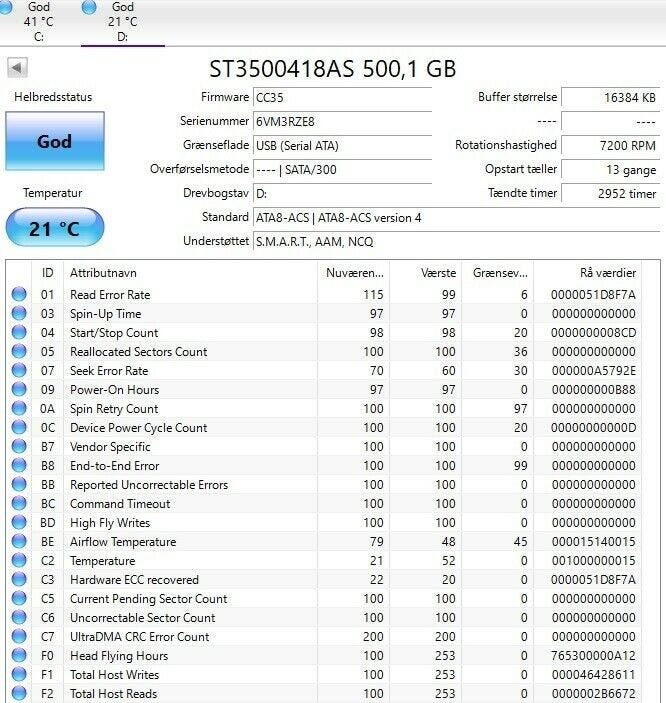Click the Værste column header

426,273
